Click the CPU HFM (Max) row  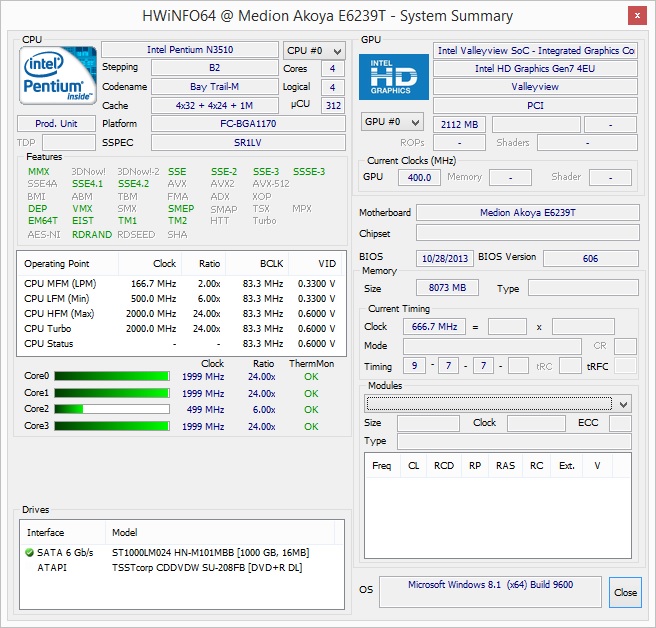(181, 313)
